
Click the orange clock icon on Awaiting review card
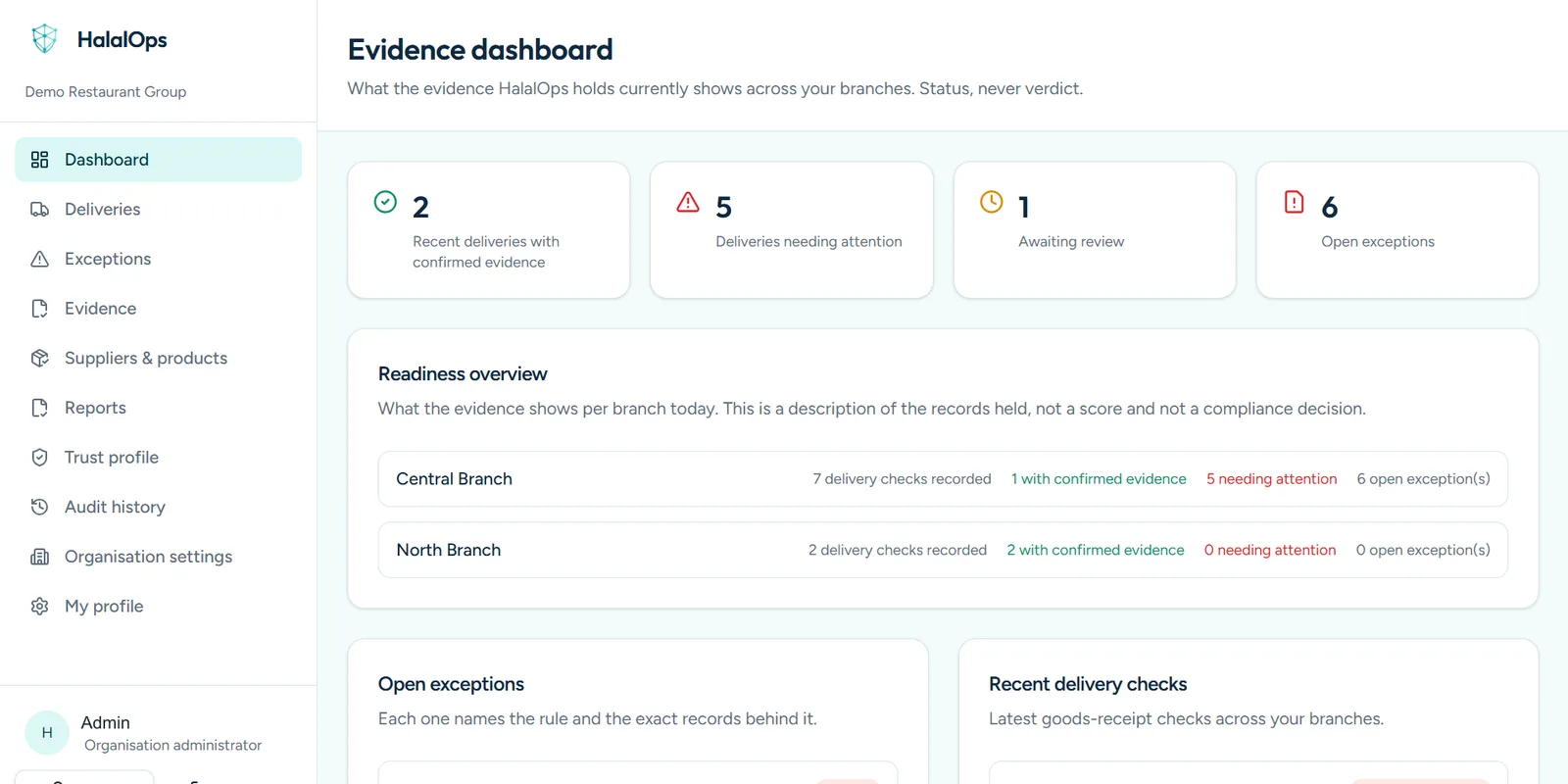(x=992, y=202)
